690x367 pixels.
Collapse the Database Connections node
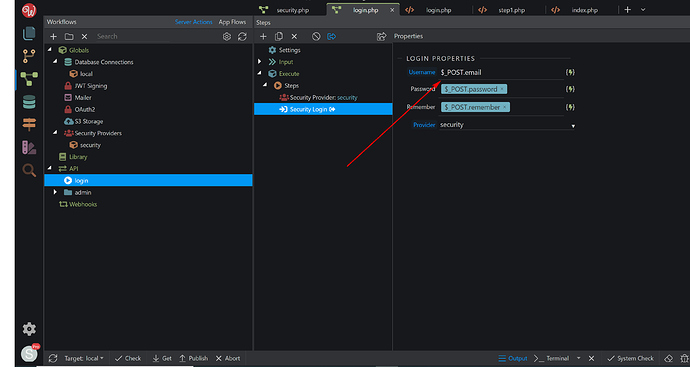[x=55, y=62]
